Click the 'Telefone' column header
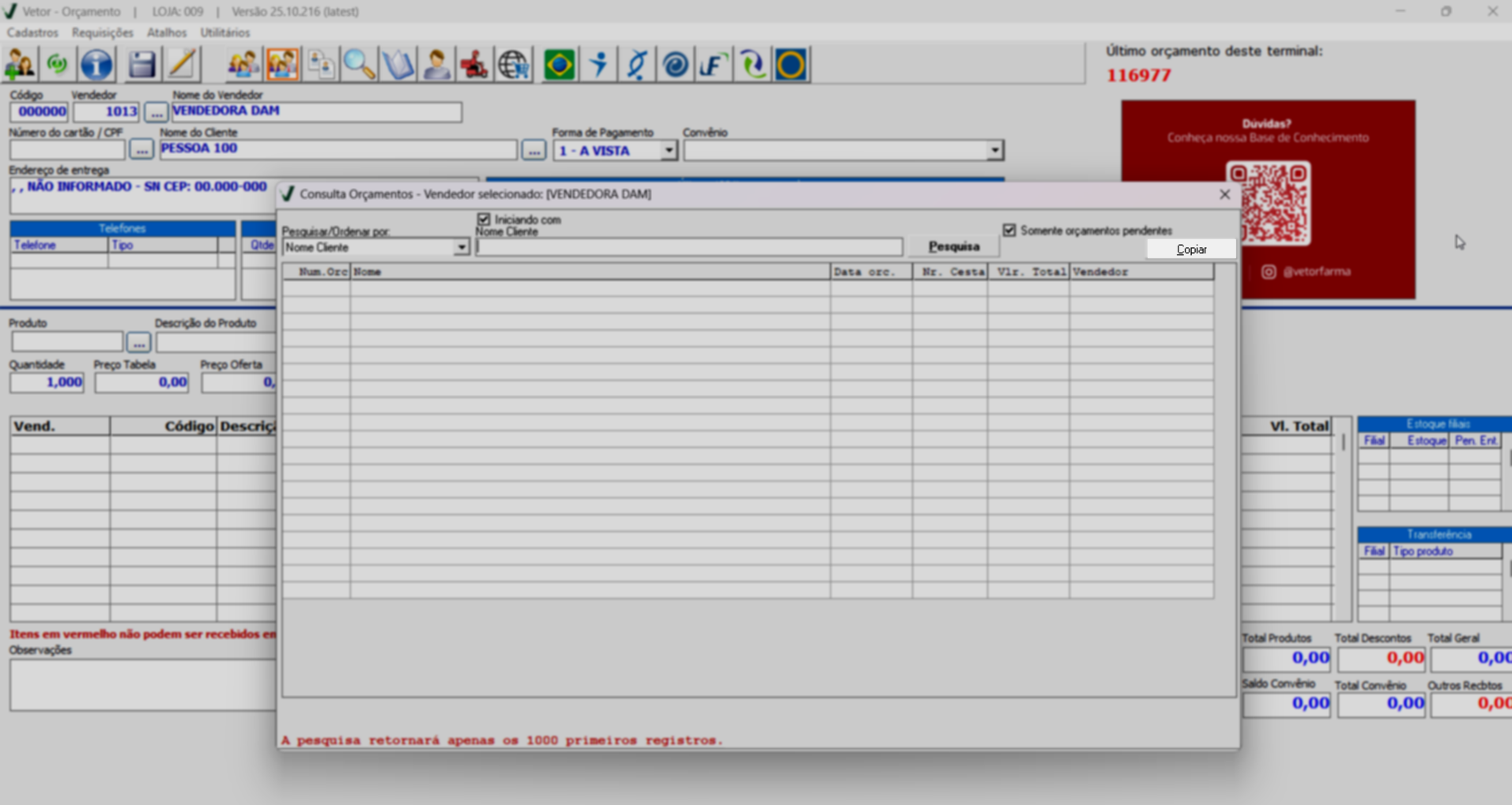 pos(58,245)
